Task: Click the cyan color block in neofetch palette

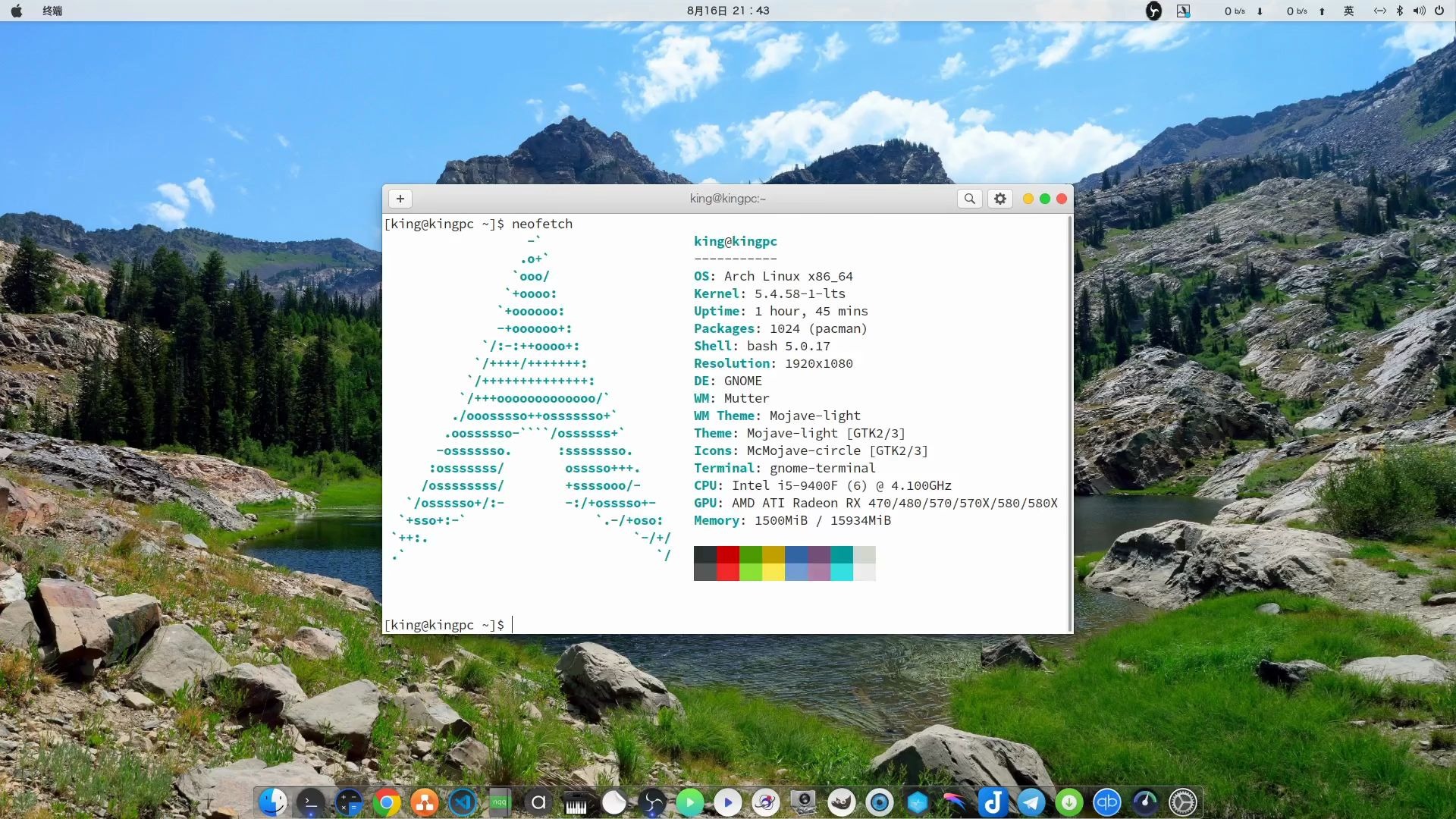Action: (842, 572)
